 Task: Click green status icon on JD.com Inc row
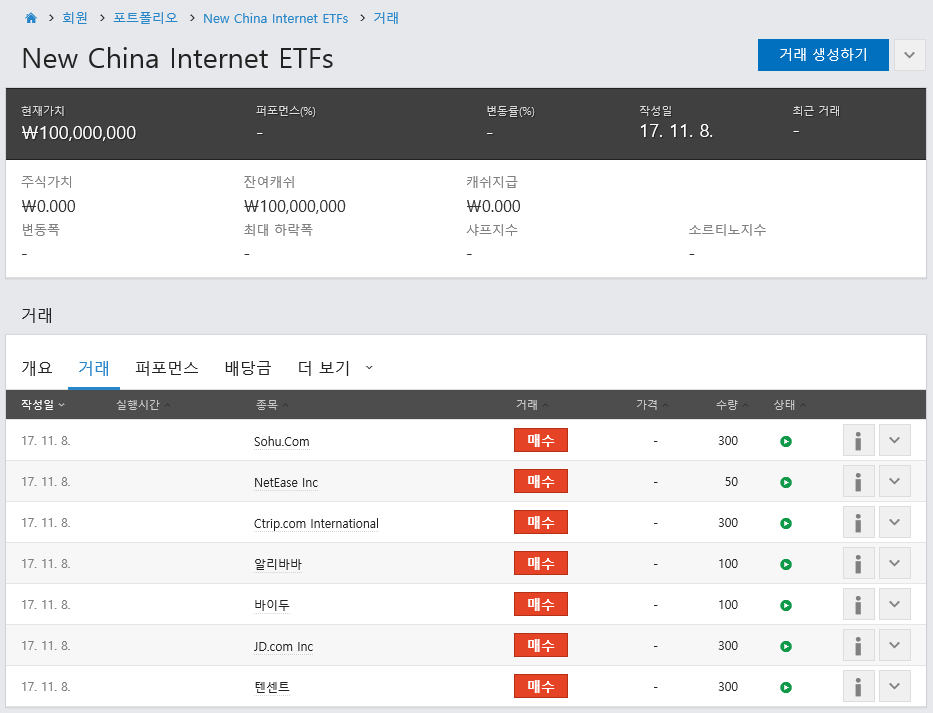tap(786, 646)
